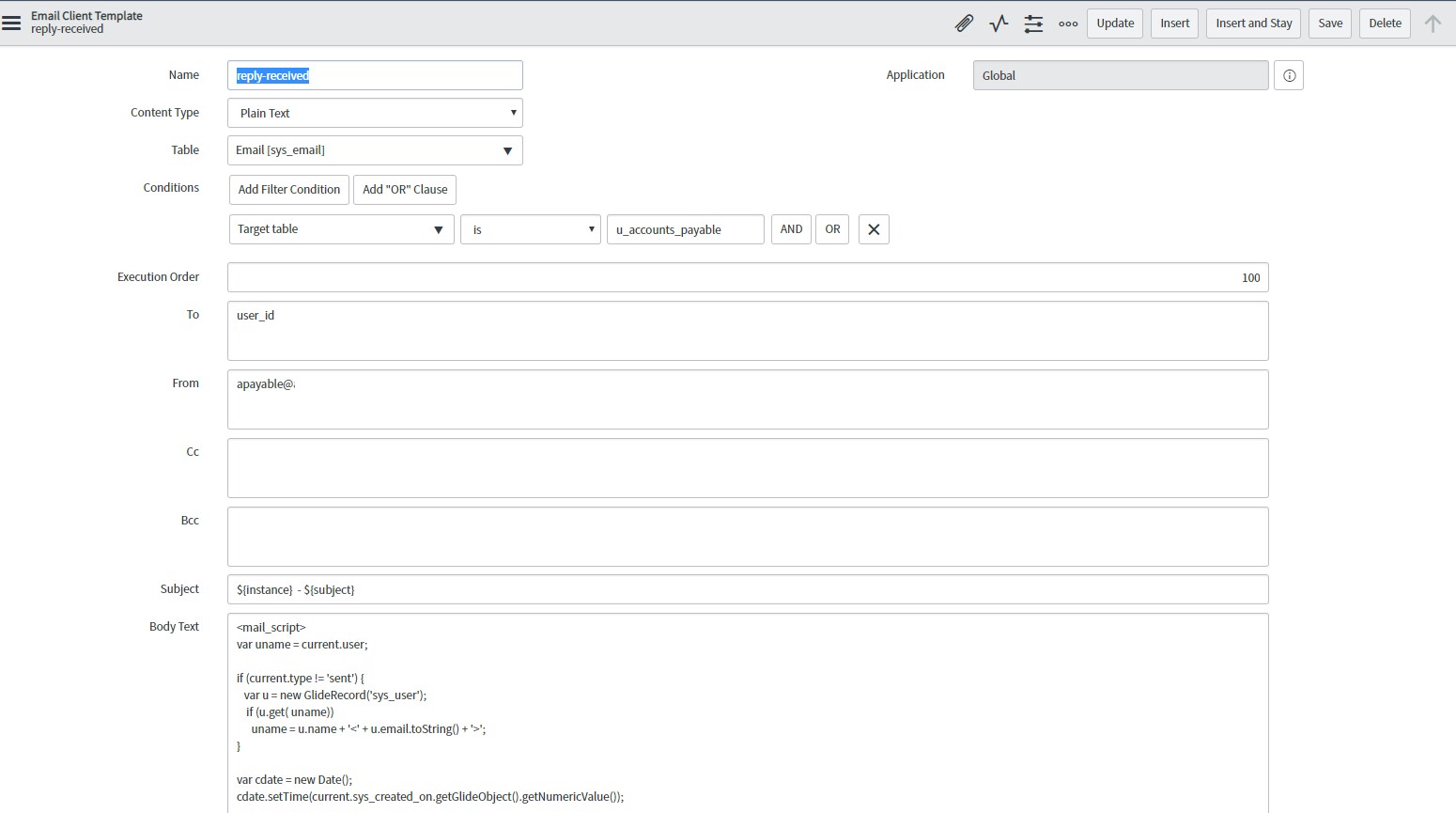Click the 'Conditions' label
This screenshot has width=1456, height=813.
171,188
